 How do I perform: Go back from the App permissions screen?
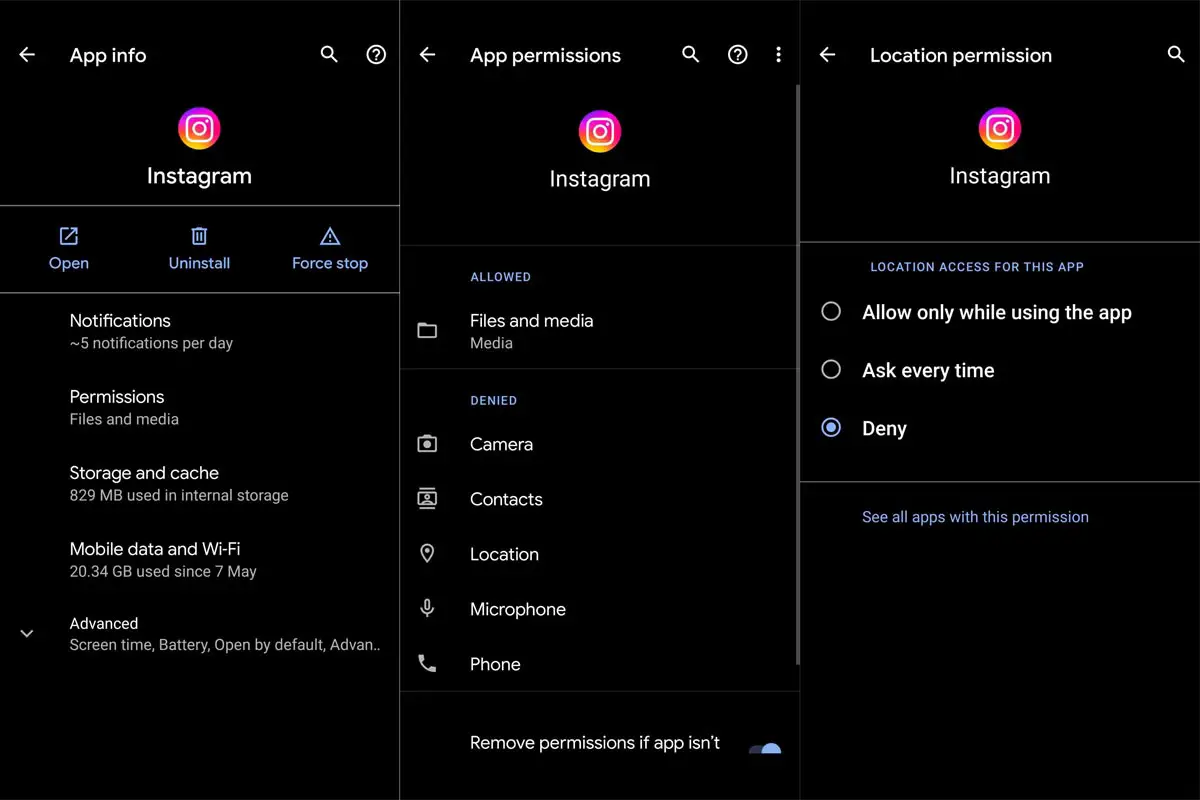pyautogui.click(x=427, y=55)
